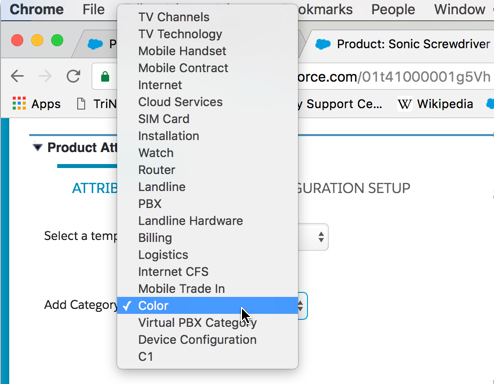Select Device Configuration option

[207, 340]
